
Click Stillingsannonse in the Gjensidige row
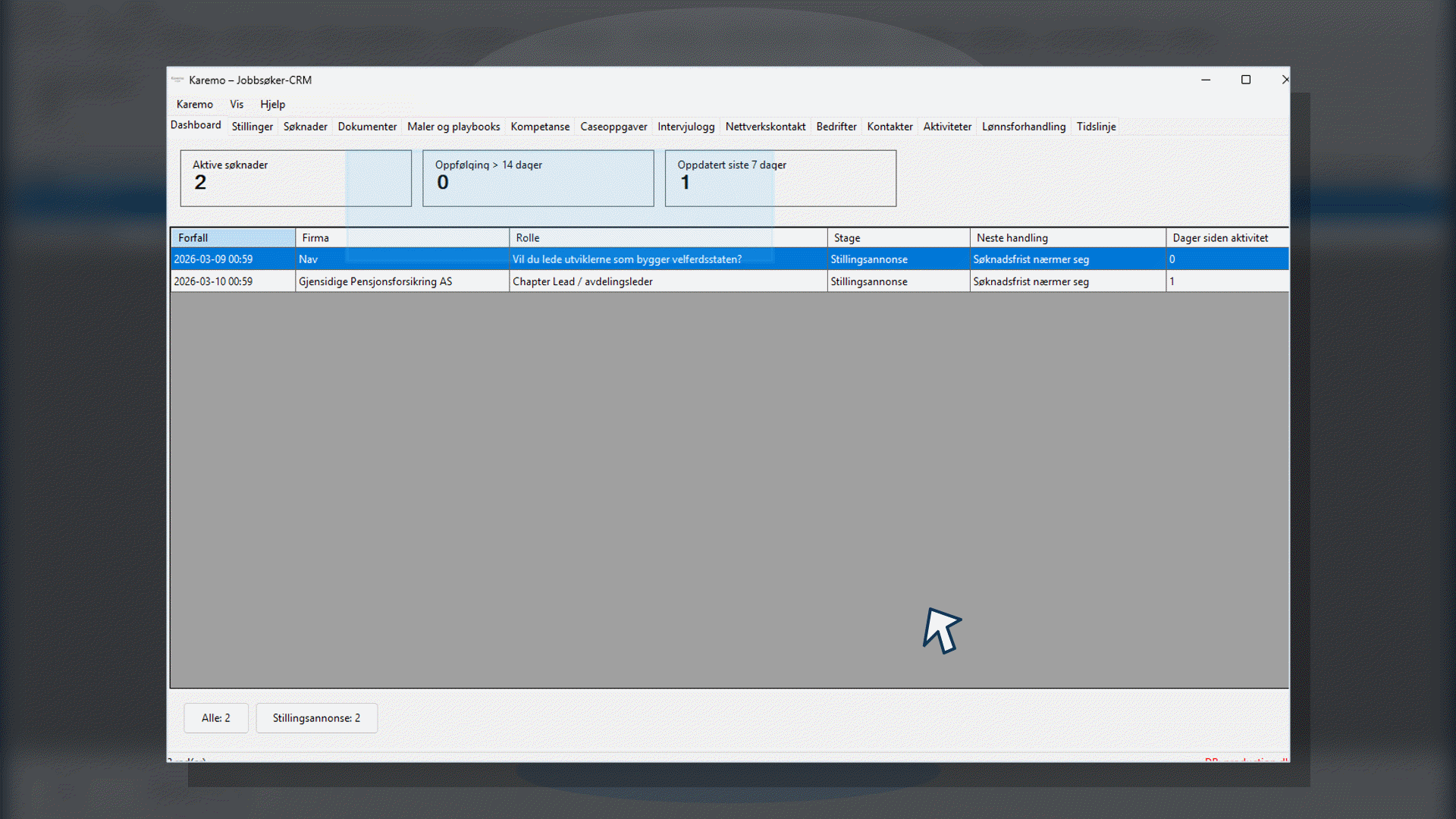click(x=899, y=281)
